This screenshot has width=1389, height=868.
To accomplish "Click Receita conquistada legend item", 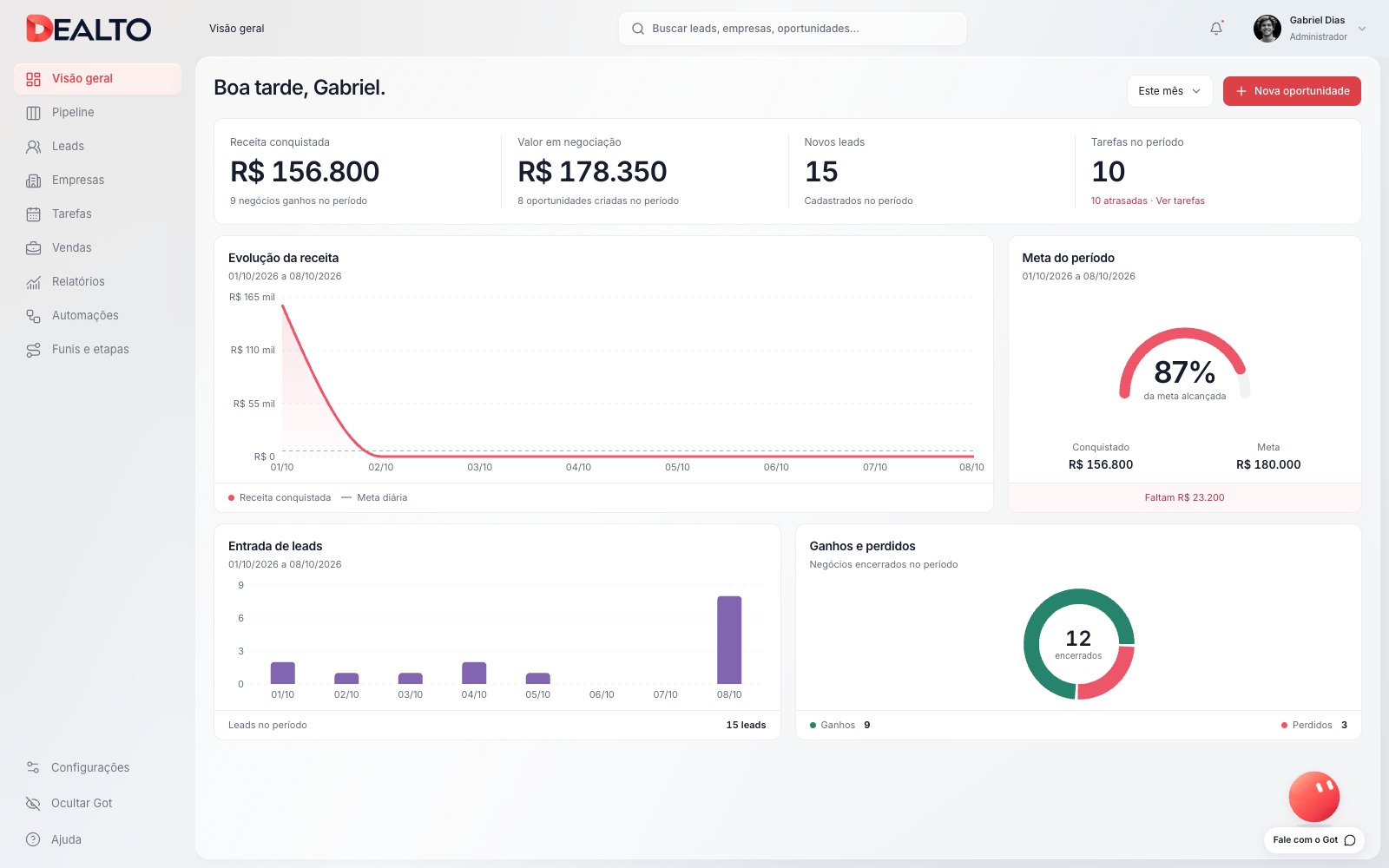I will coord(280,498).
